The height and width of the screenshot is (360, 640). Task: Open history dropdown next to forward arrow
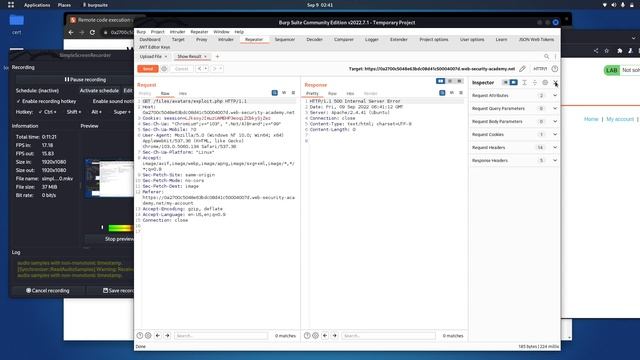point(221,69)
